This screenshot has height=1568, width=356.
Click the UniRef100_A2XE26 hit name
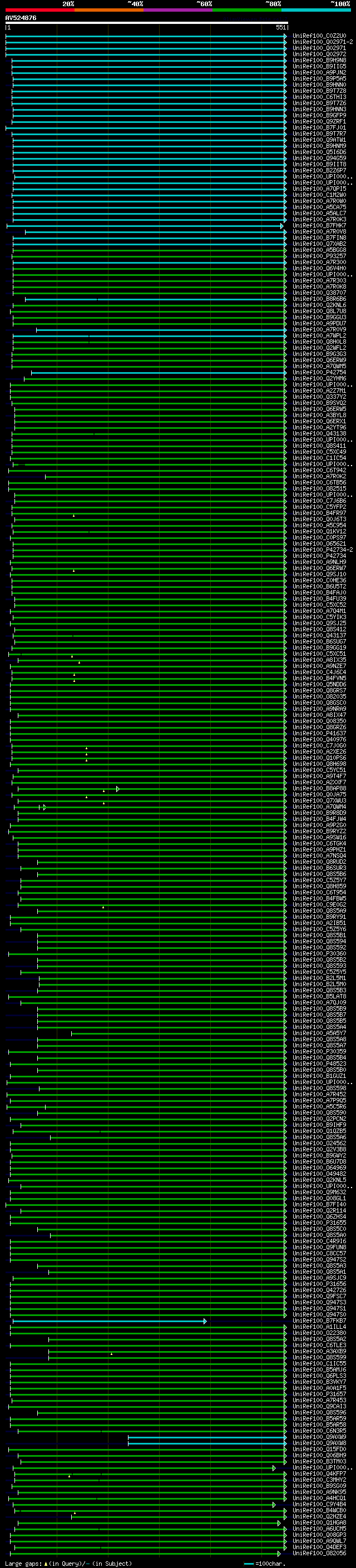point(319,752)
